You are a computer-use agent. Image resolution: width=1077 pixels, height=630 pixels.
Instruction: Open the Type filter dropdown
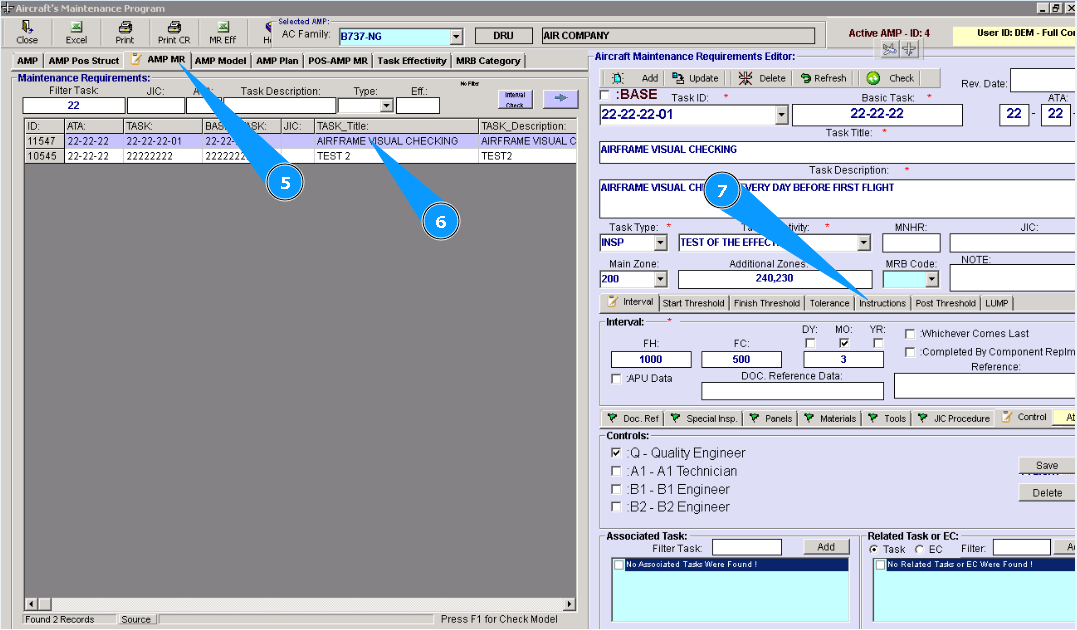[387, 106]
